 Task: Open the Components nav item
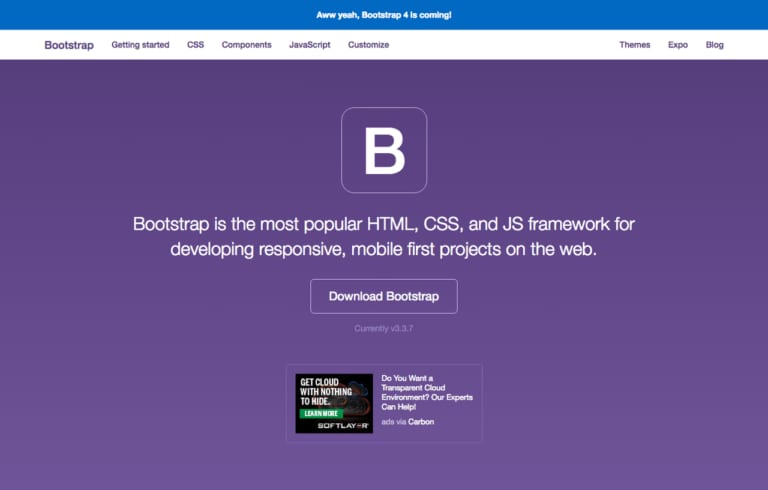pyautogui.click(x=246, y=45)
